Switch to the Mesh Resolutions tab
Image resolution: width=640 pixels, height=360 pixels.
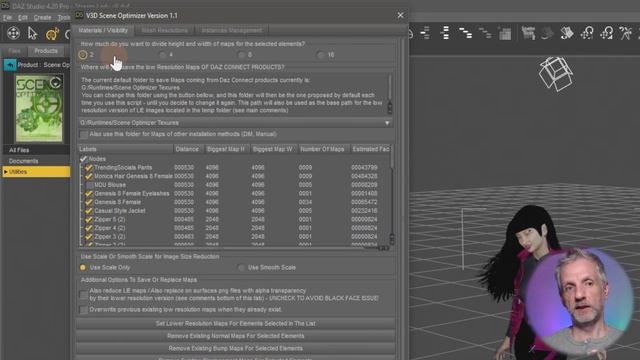tap(164, 31)
